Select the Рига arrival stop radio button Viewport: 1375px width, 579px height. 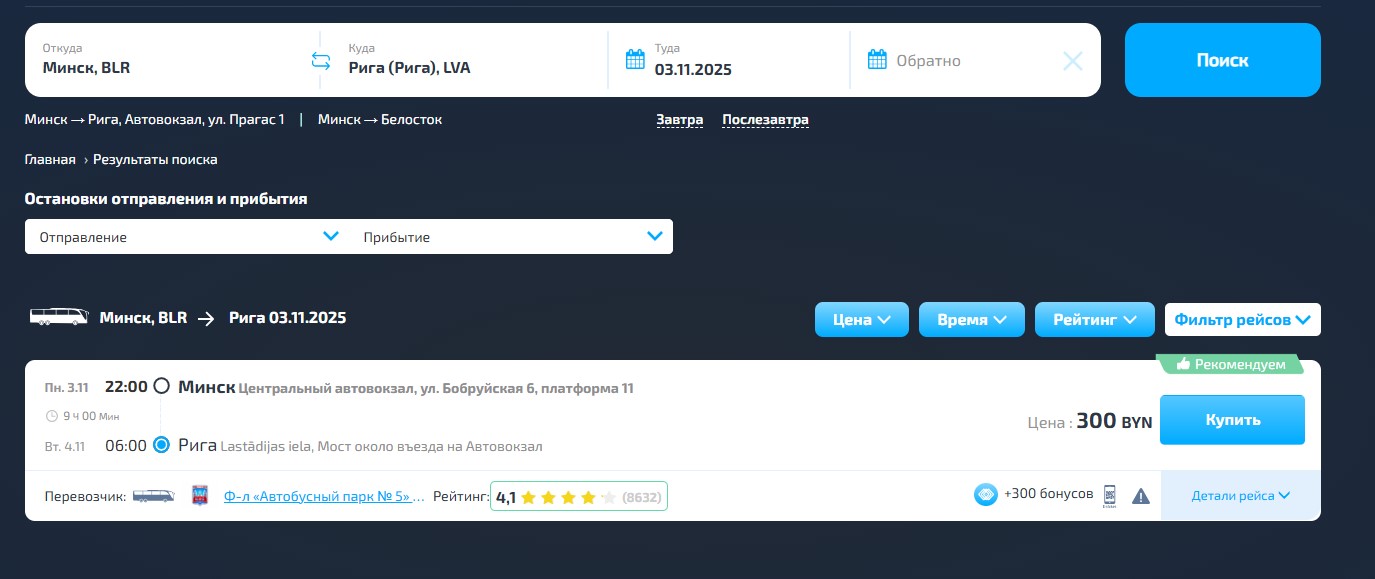[162, 445]
